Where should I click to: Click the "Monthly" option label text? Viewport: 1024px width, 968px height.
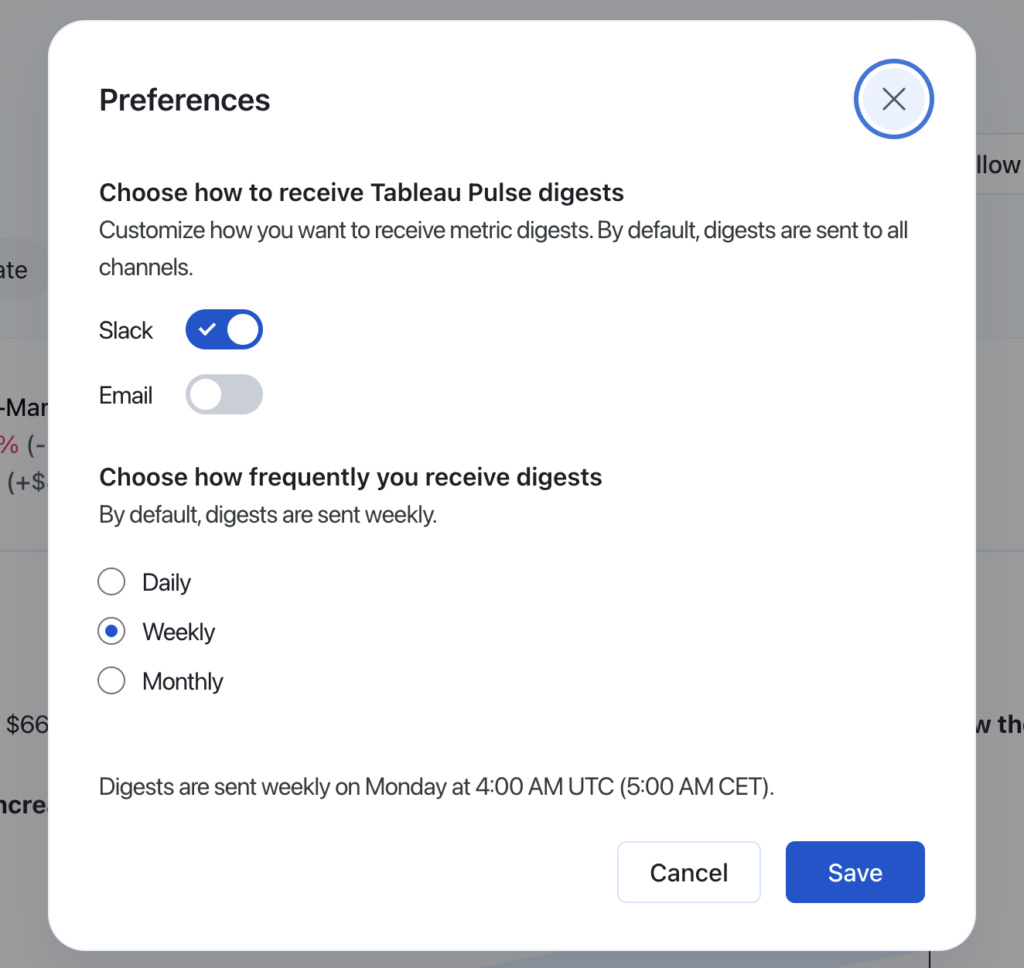click(x=182, y=682)
